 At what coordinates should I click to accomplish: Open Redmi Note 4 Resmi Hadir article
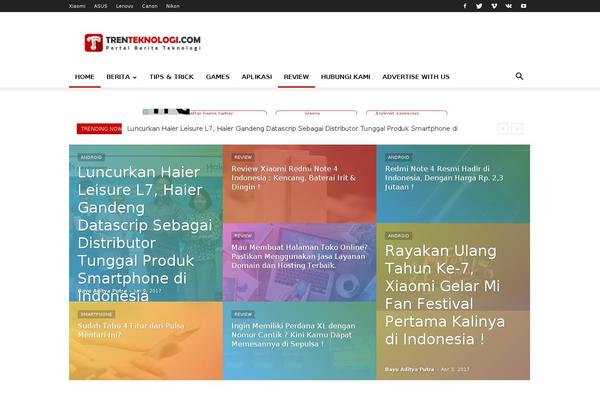point(444,178)
